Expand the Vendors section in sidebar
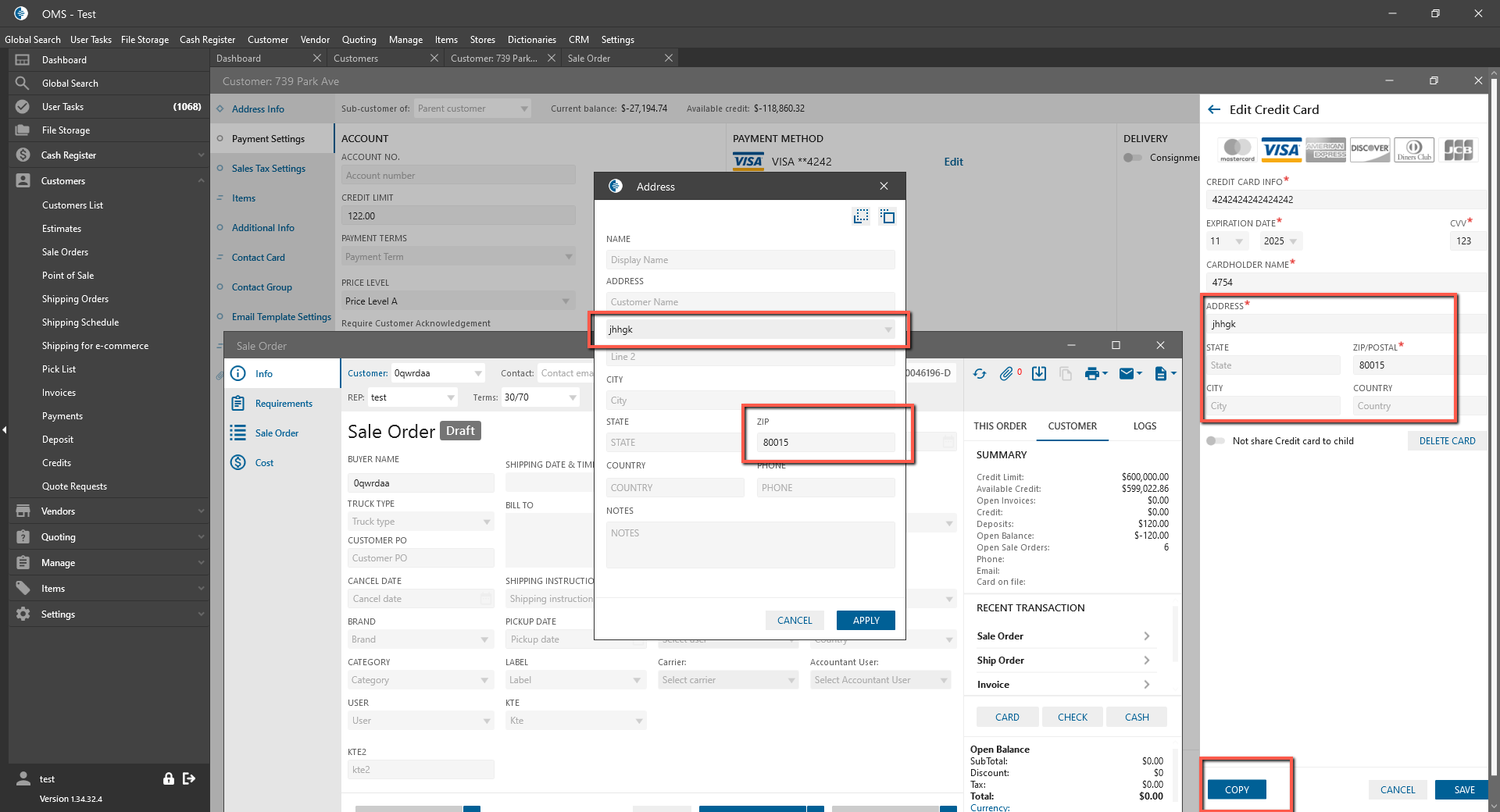Image resolution: width=1500 pixels, height=812 pixels. [109, 511]
